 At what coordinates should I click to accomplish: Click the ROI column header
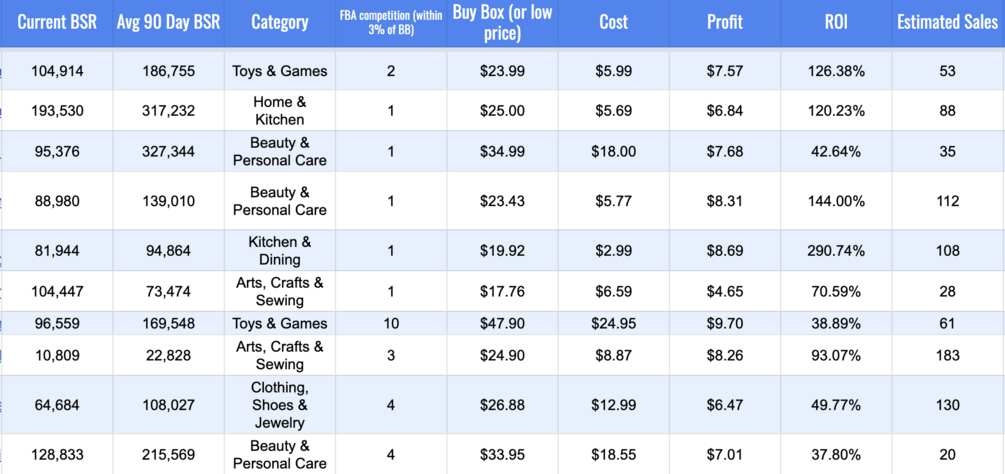click(836, 22)
